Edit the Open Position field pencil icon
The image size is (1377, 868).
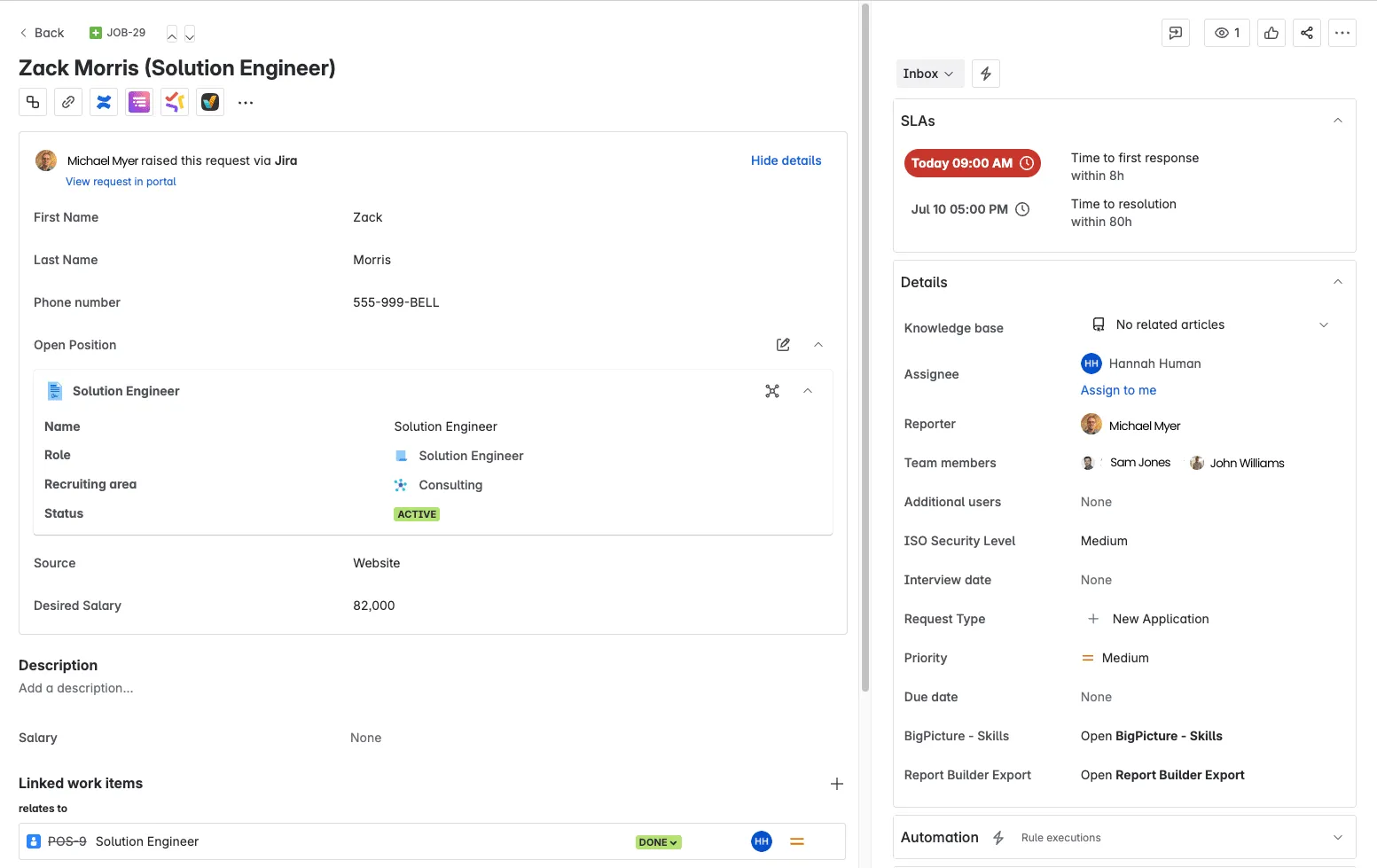pos(783,345)
